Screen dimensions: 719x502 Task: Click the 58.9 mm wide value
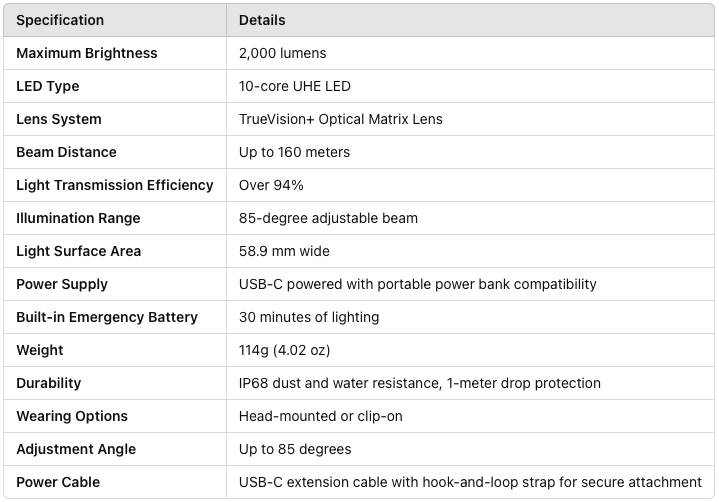284,251
